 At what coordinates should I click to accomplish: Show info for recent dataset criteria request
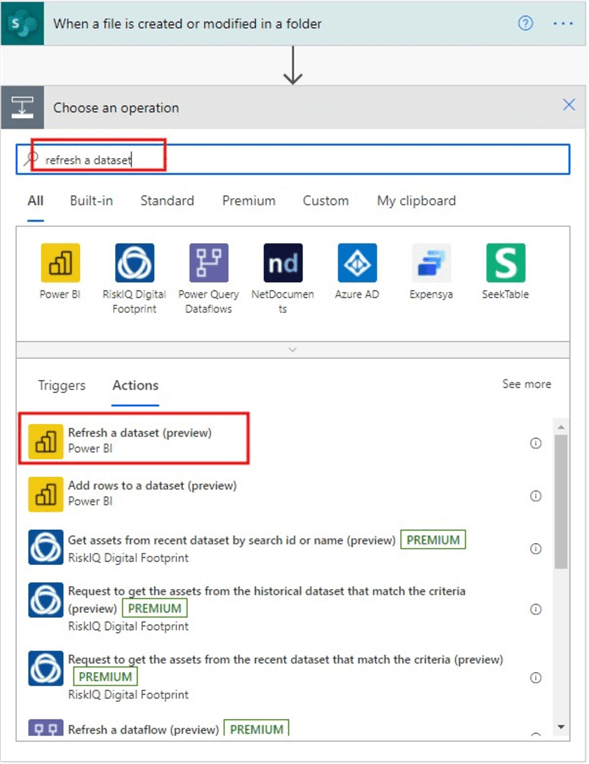pyautogui.click(x=535, y=677)
